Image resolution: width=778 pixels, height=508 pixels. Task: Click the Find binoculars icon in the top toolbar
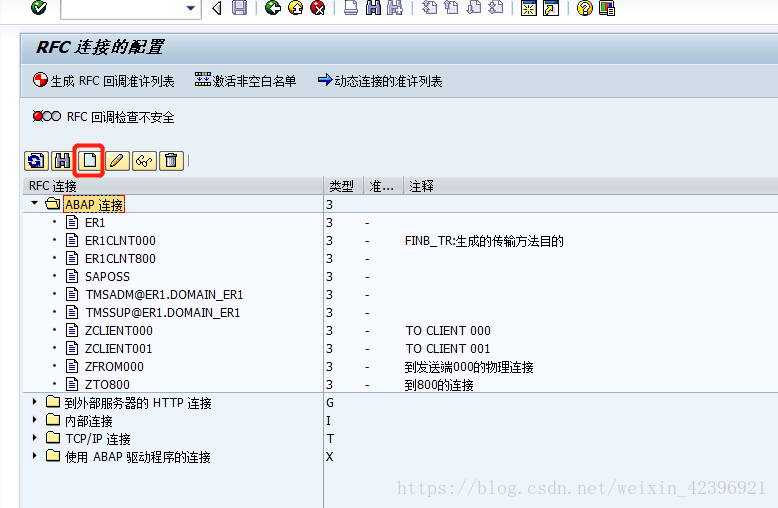[x=373, y=7]
